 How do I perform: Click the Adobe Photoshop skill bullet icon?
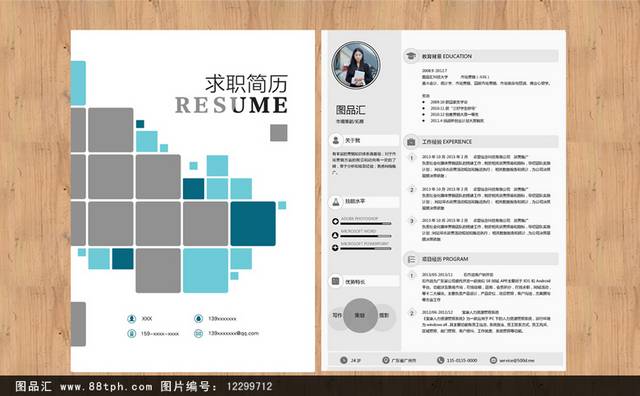(335, 221)
